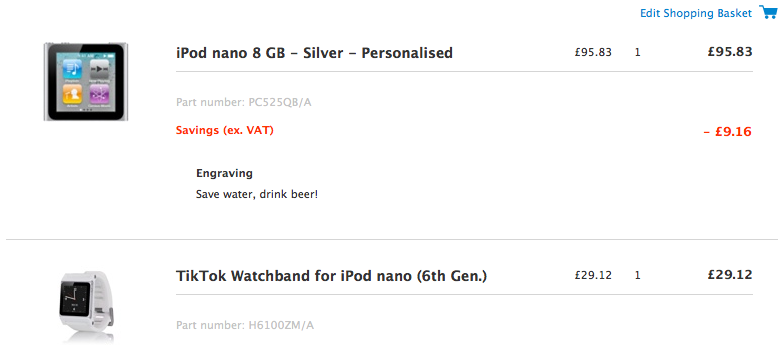Click the Engraving heading
The image size is (783, 362).
pos(224,174)
